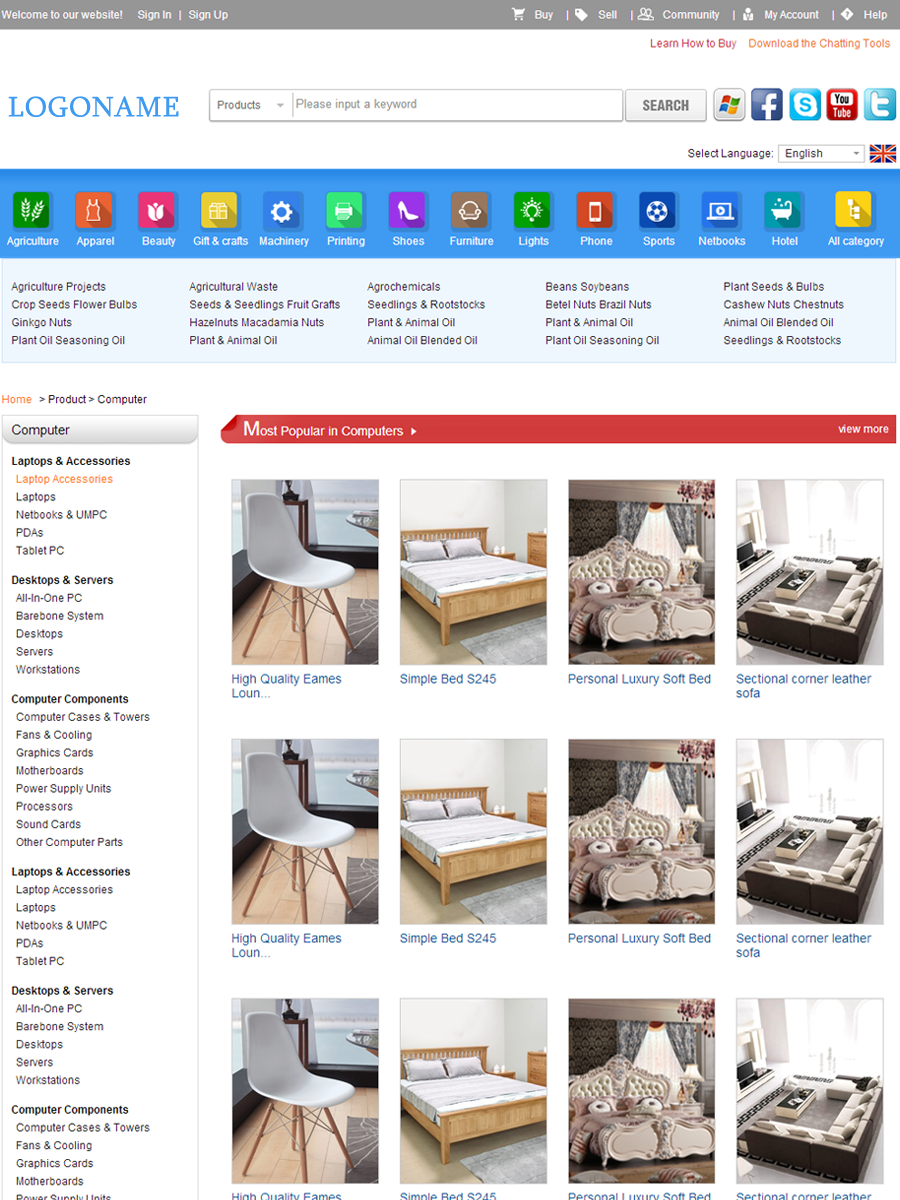Open the English language dropdown
The height and width of the screenshot is (1200, 900).
[x=821, y=153]
